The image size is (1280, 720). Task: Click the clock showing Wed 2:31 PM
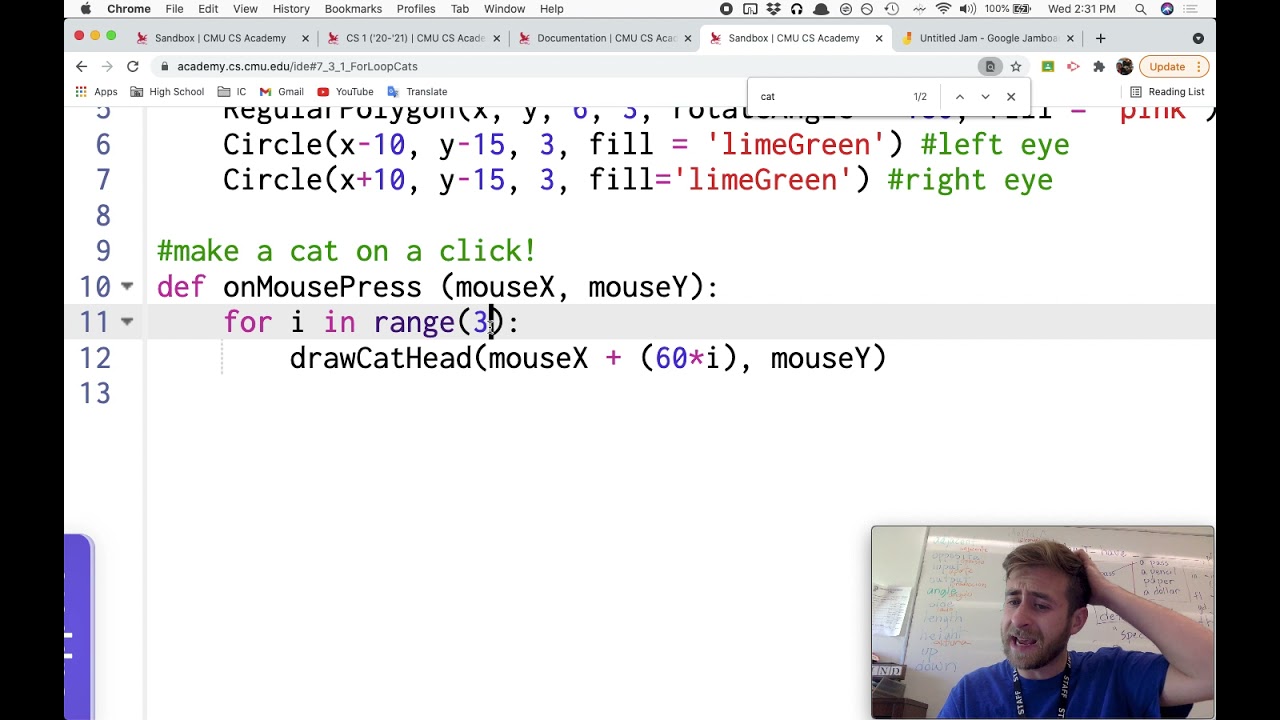[x=1082, y=9]
